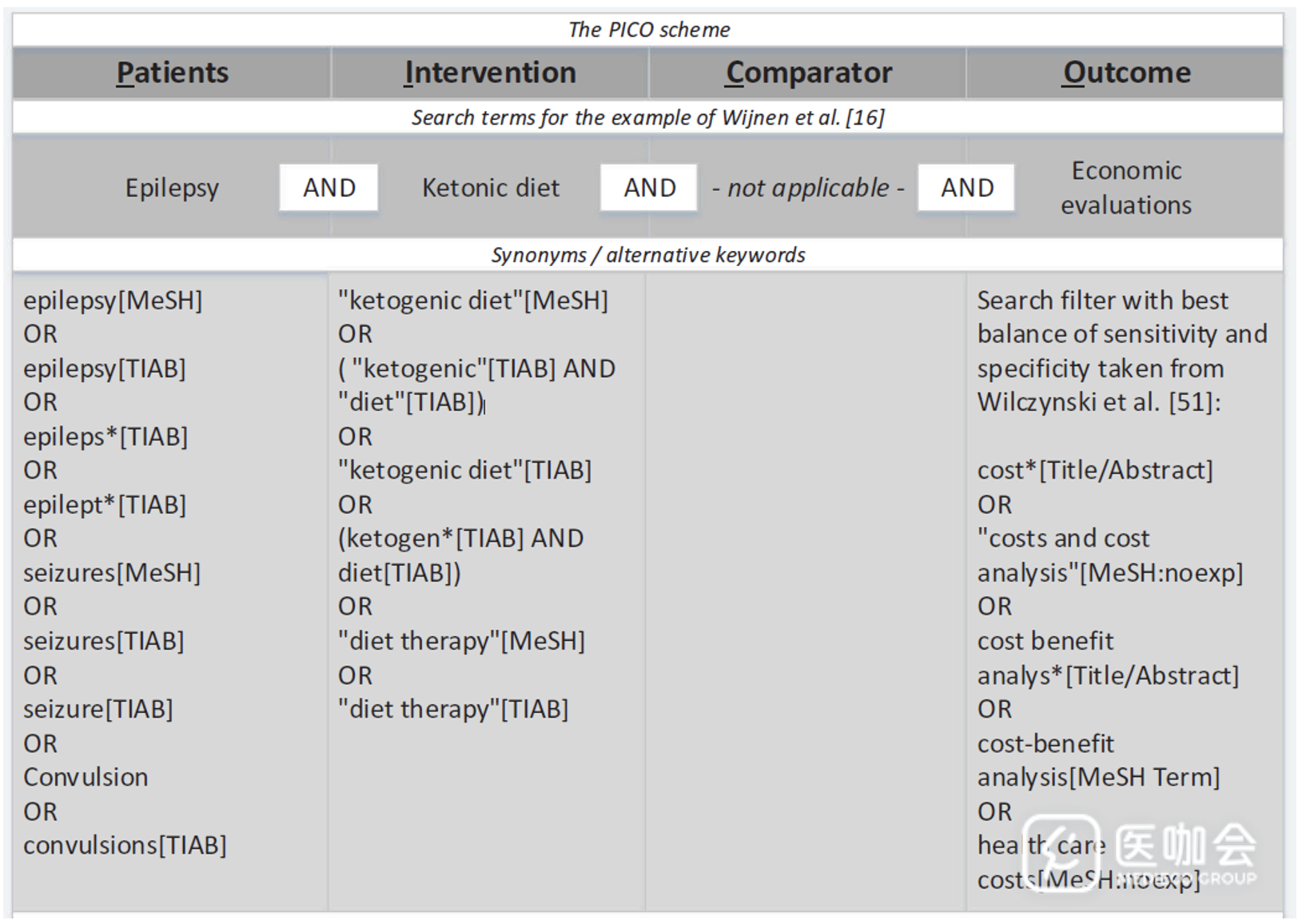Click the Comparator column header
The image size is (1298, 924).
(808, 73)
